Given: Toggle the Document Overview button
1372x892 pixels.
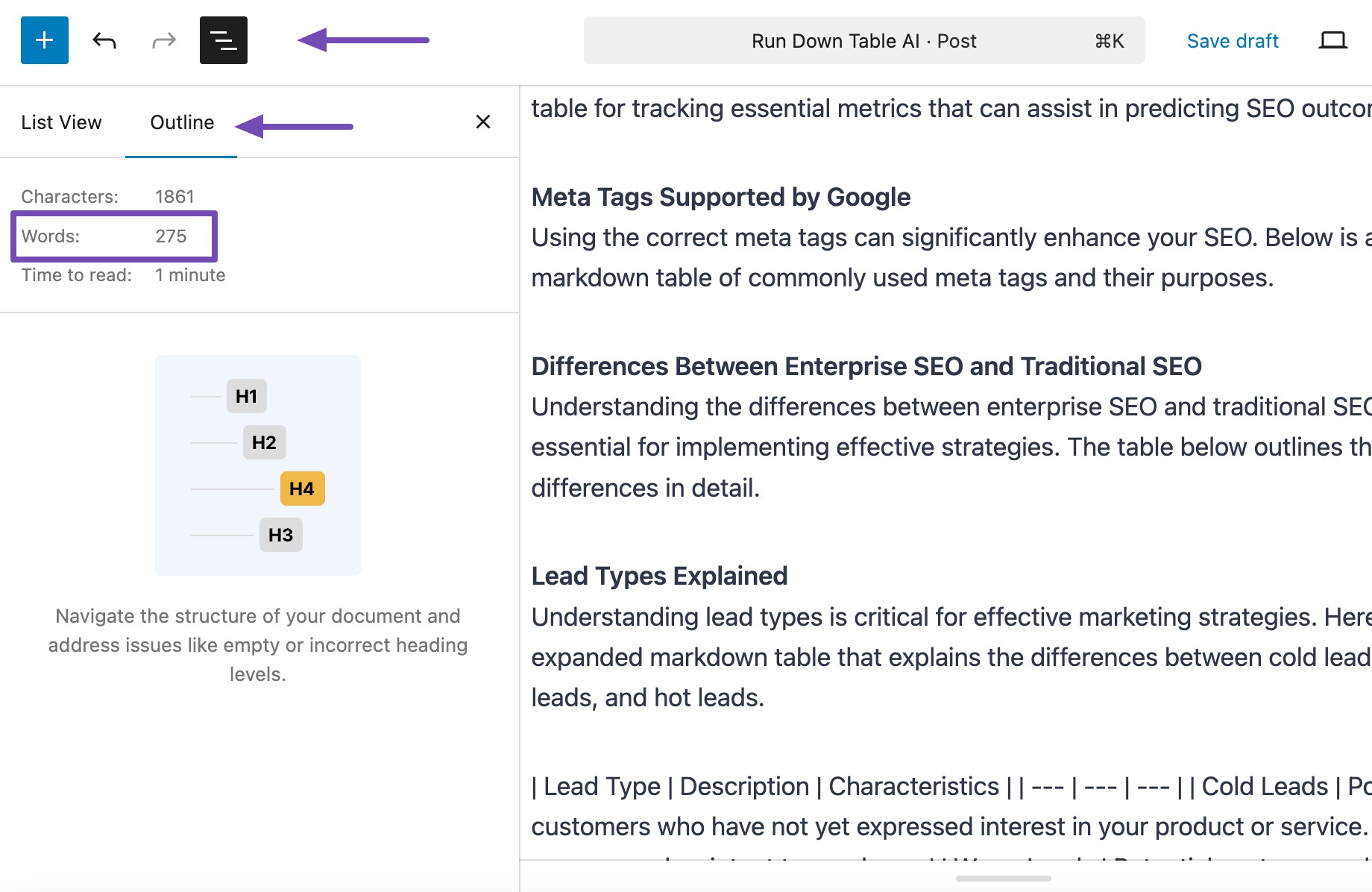Looking at the screenshot, I should pos(224,40).
